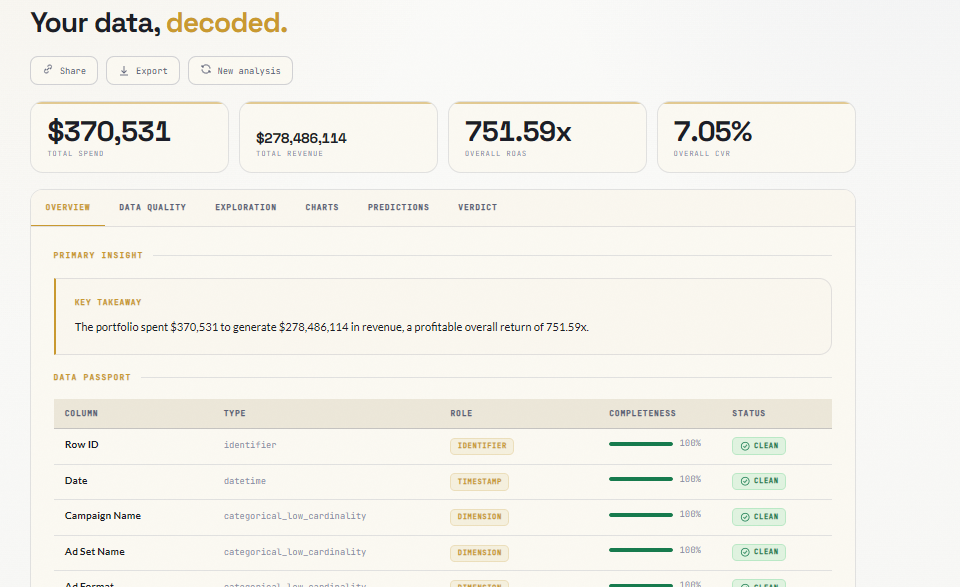Click the COLUMN table header

(x=81, y=413)
